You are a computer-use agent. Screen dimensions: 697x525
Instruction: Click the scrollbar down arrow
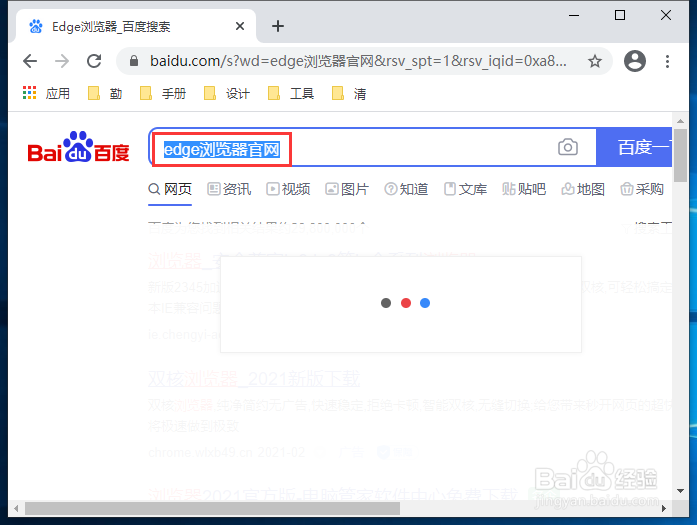(680, 491)
